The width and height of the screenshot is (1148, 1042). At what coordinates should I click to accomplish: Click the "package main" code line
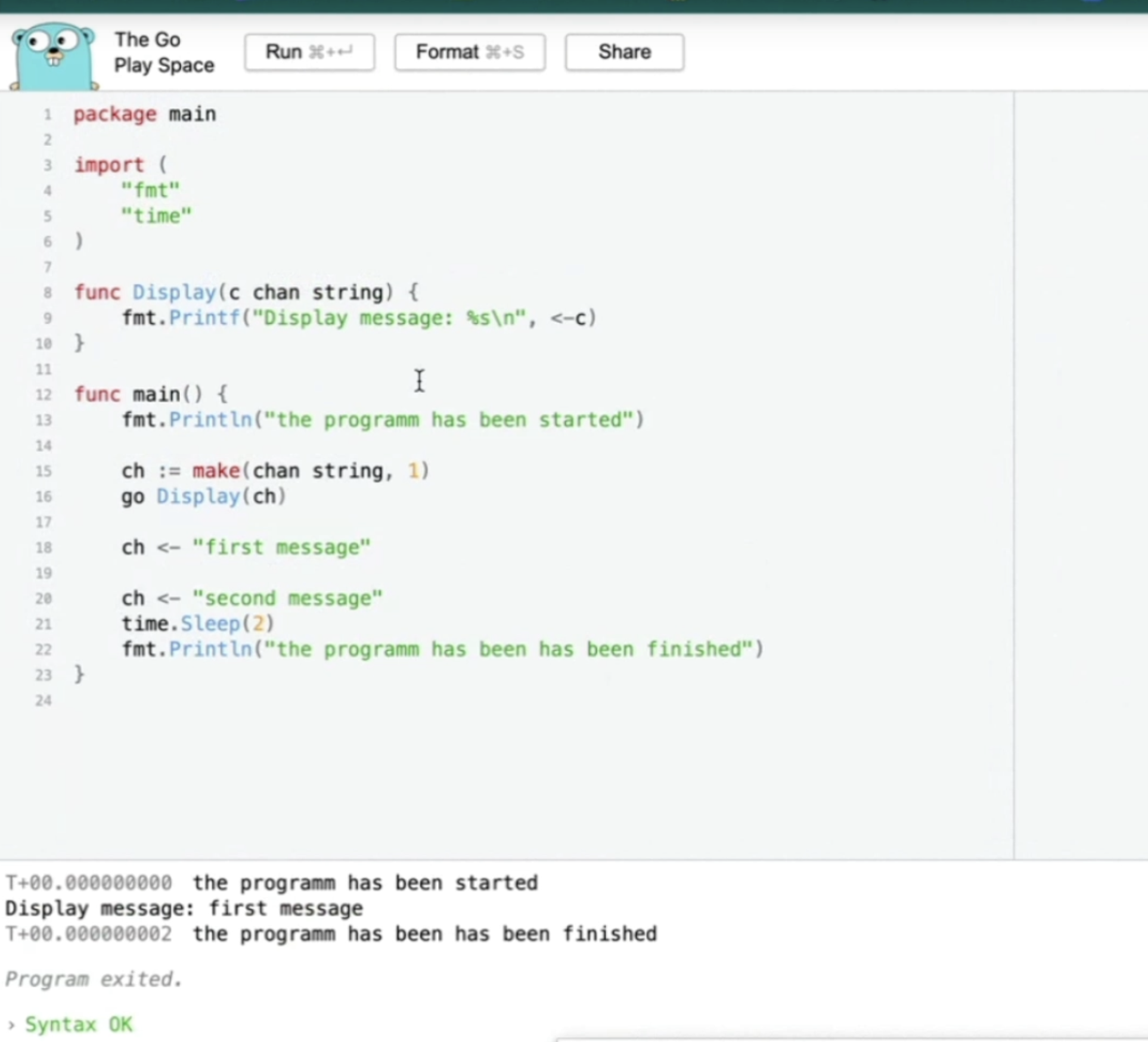tap(145, 114)
